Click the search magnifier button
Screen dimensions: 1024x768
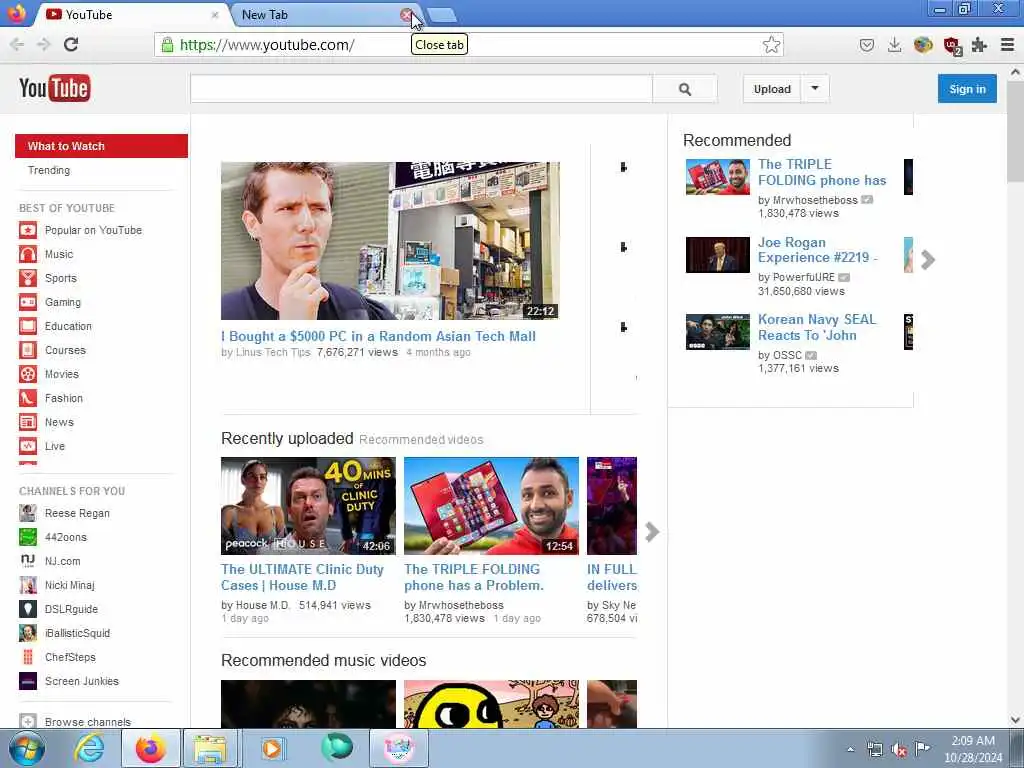click(684, 89)
